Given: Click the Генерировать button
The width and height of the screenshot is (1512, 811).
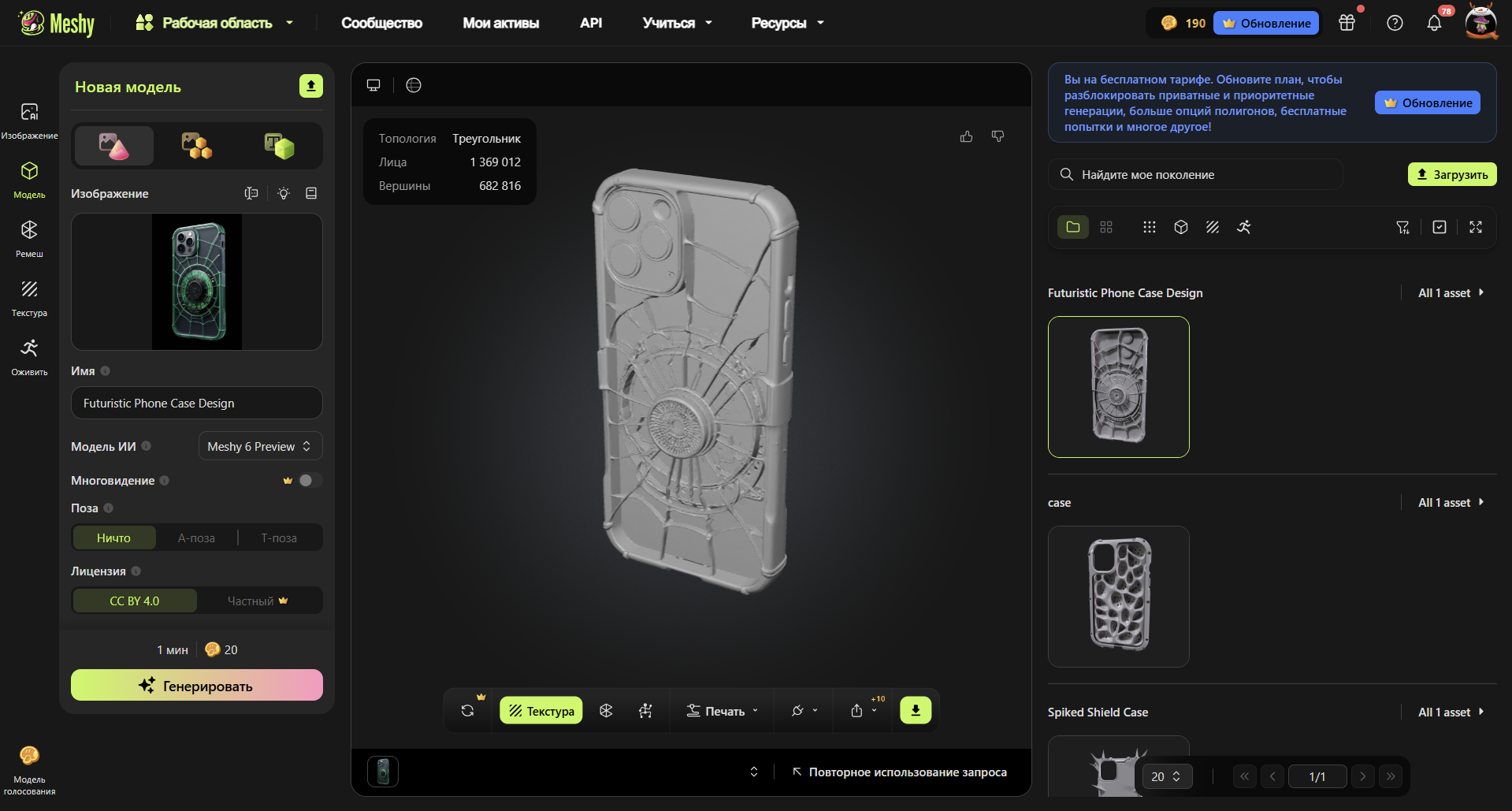Looking at the screenshot, I should (x=197, y=685).
